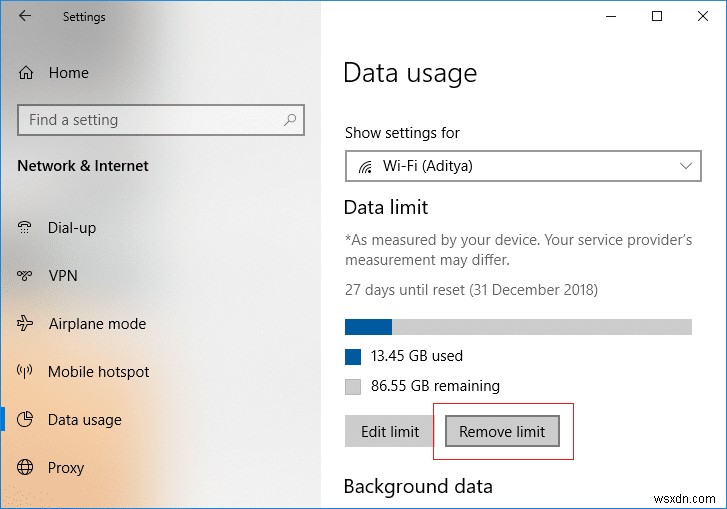Click the Airplane mode icon

26,324
